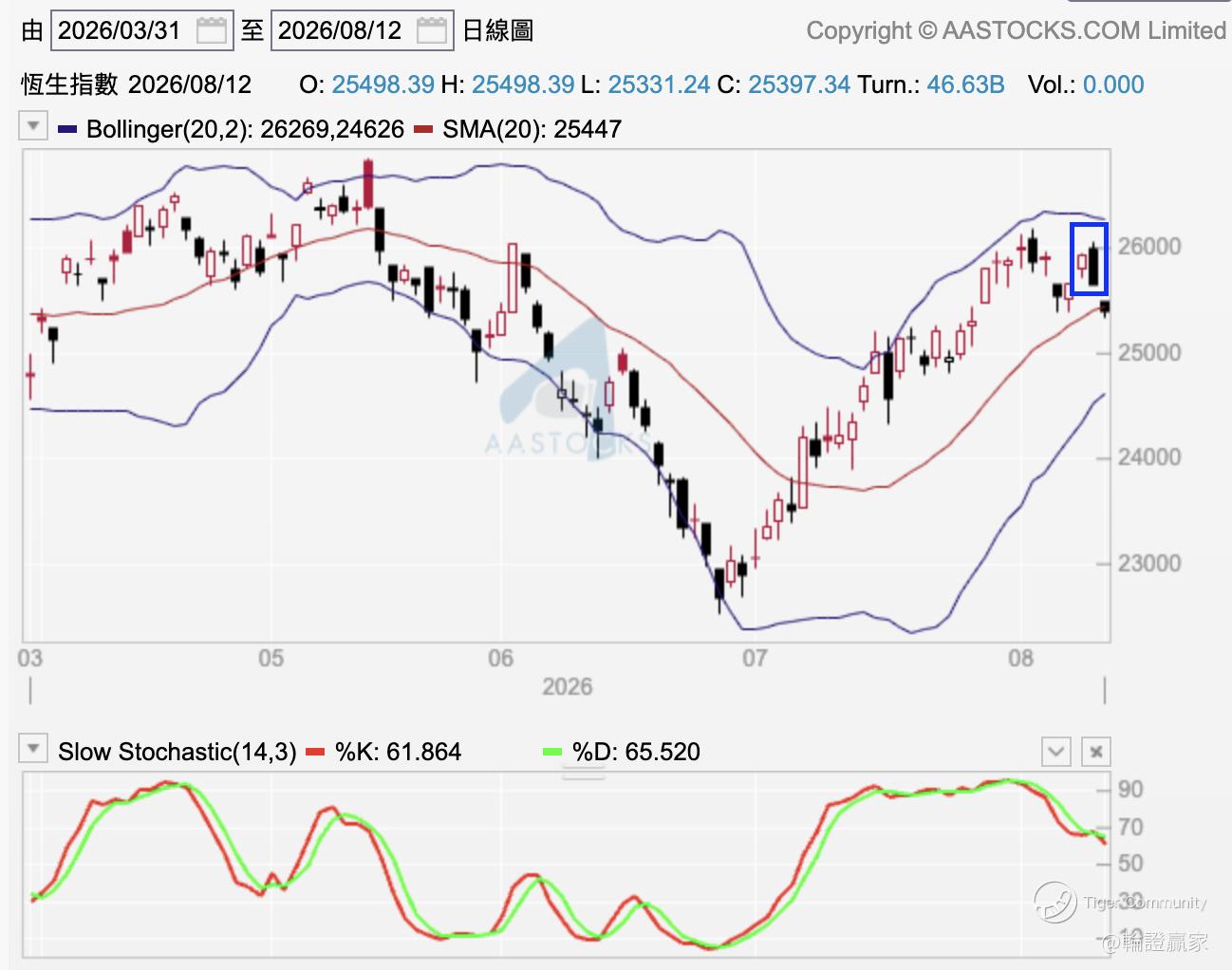This screenshot has height=970, width=1232.
Task: Click the 24000 price axis label
Action: (1149, 457)
